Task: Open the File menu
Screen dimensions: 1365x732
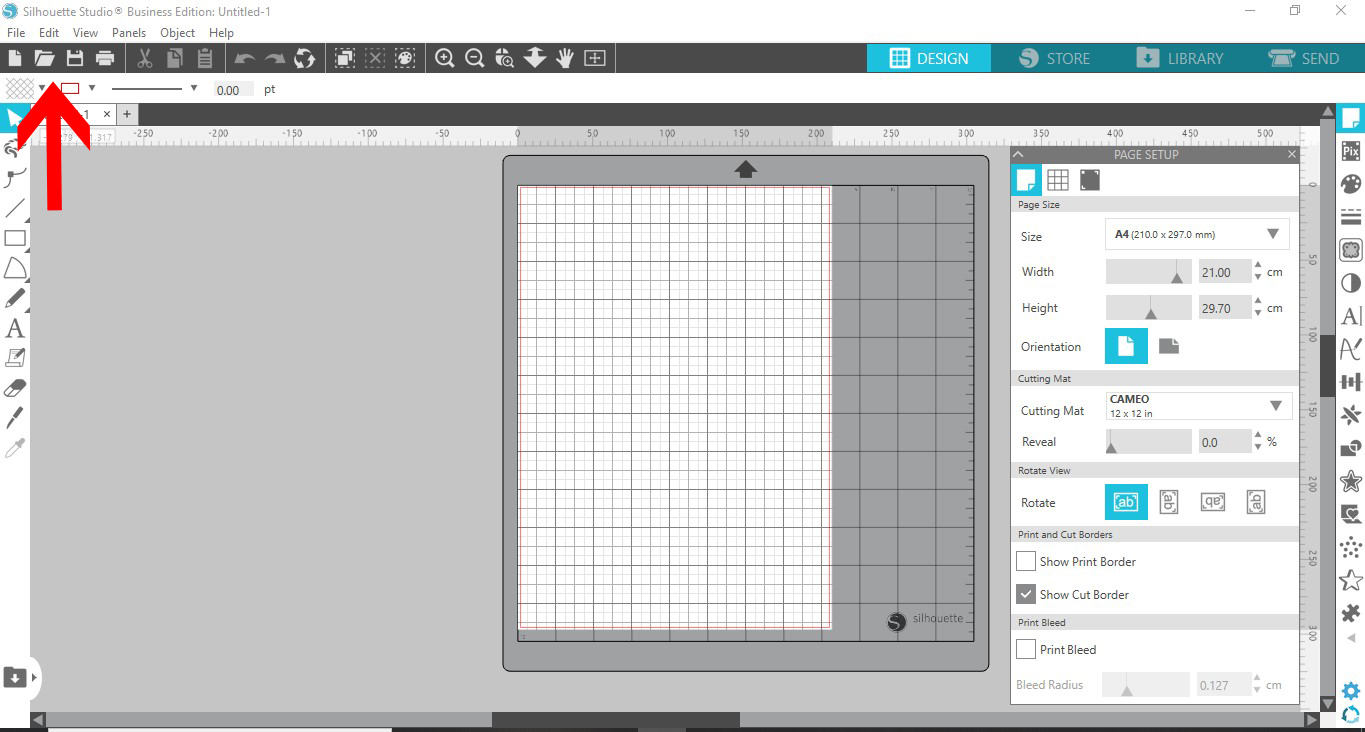Action: pyautogui.click(x=16, y=33)
